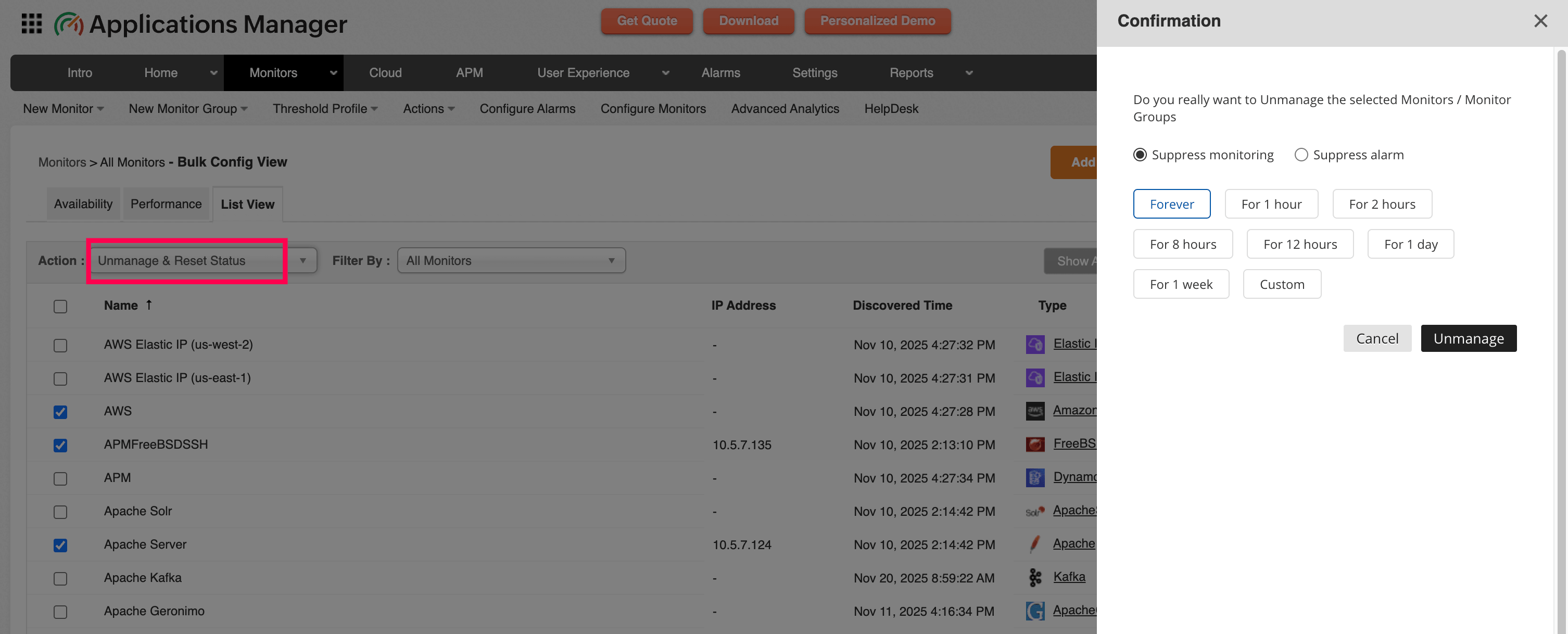
Task: Go to the Intro menu item
Action: pyautogui.click(x=80, y=73)
